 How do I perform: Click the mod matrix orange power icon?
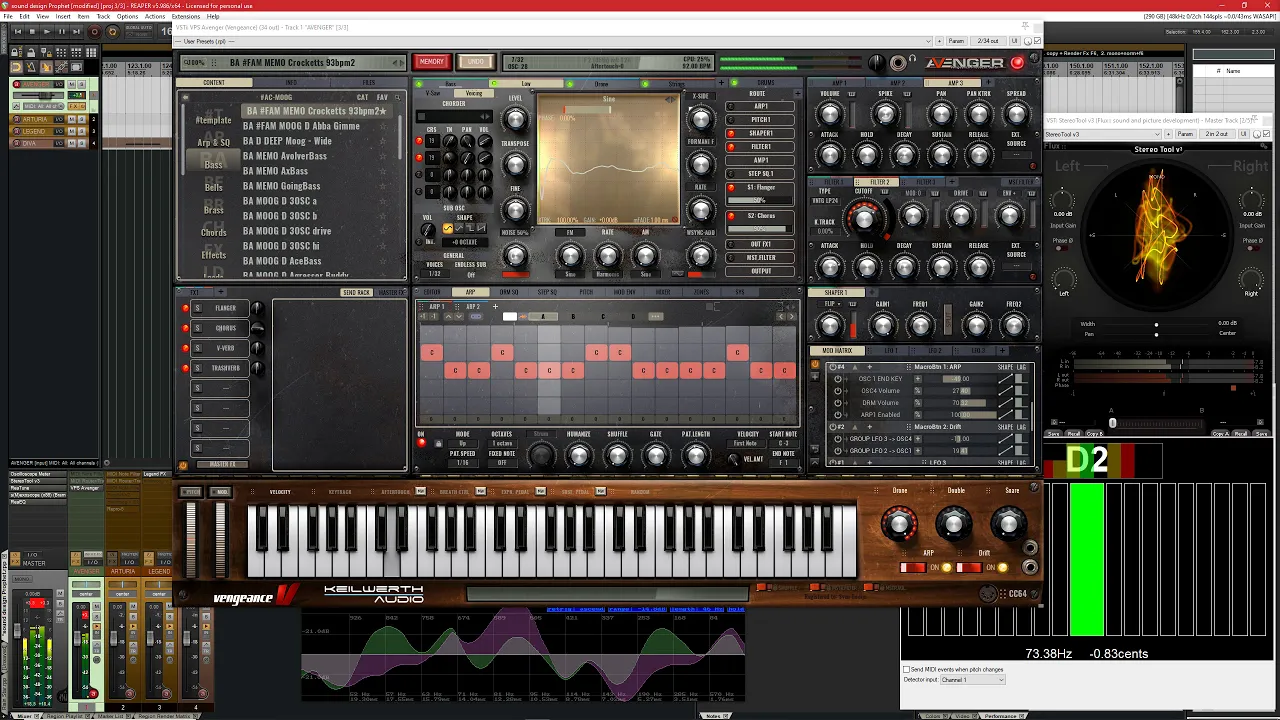click(815, 365)
